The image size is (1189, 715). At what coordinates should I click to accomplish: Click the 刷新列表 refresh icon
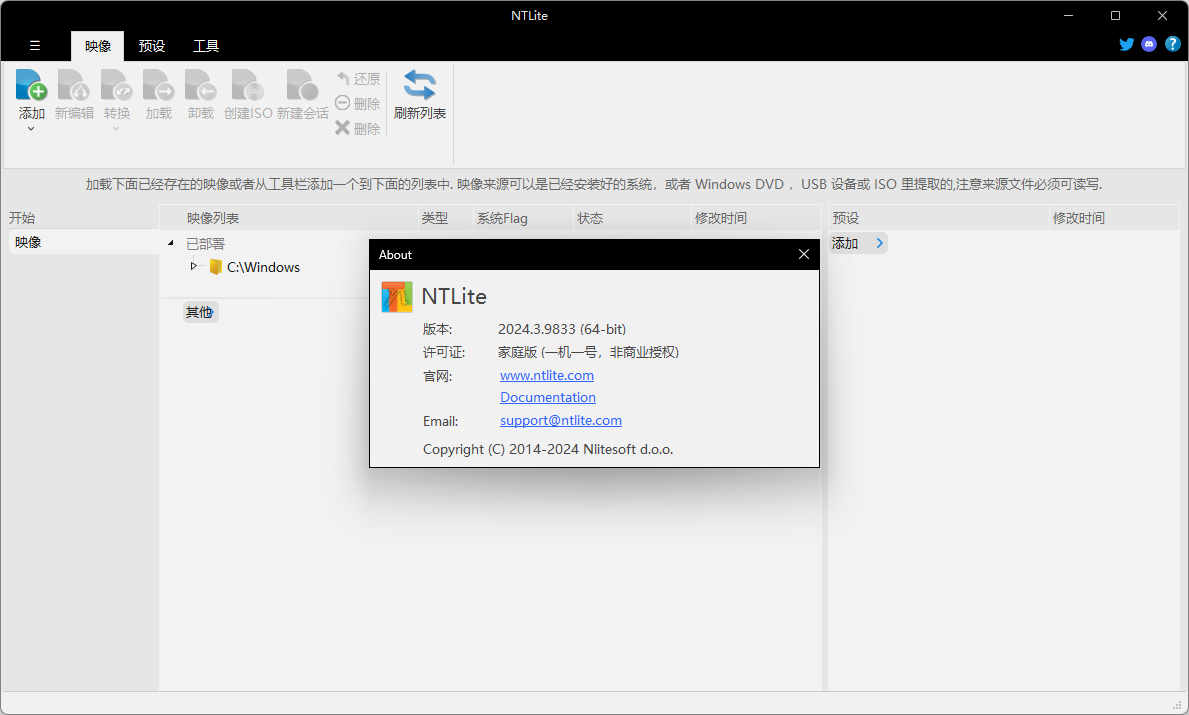click(419, 85)
